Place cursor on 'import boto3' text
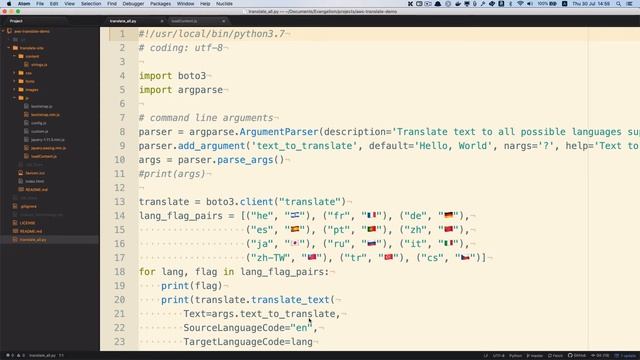 tap(172, 76)
